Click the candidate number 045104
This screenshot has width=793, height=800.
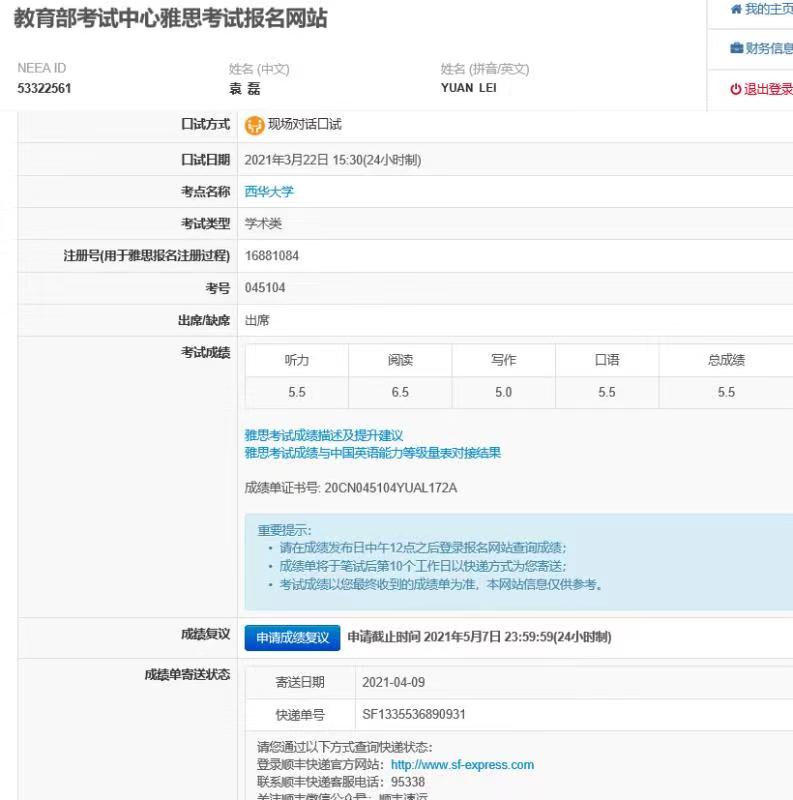pos(265,288)
